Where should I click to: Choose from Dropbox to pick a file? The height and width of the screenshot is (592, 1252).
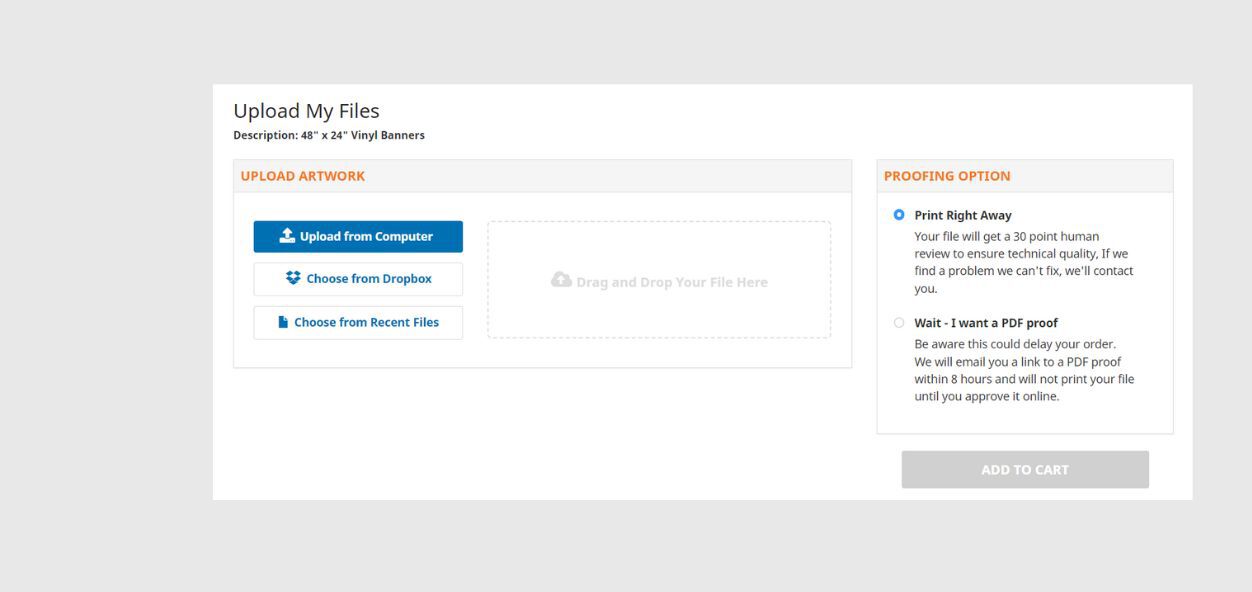click(x=358, y=279)
